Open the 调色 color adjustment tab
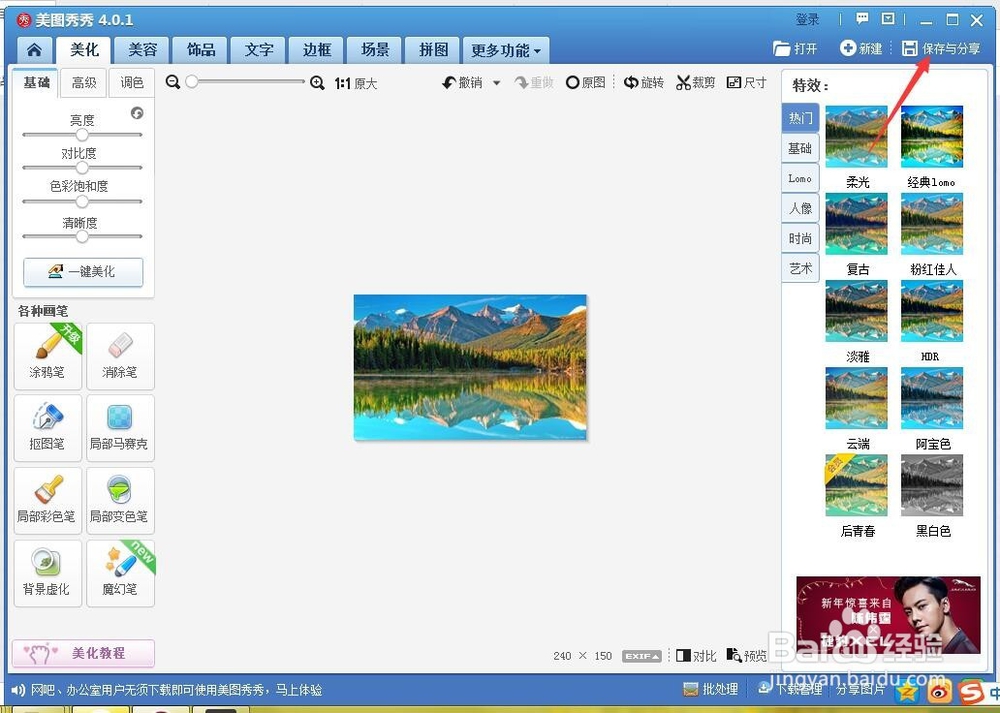 click(131, 83)
